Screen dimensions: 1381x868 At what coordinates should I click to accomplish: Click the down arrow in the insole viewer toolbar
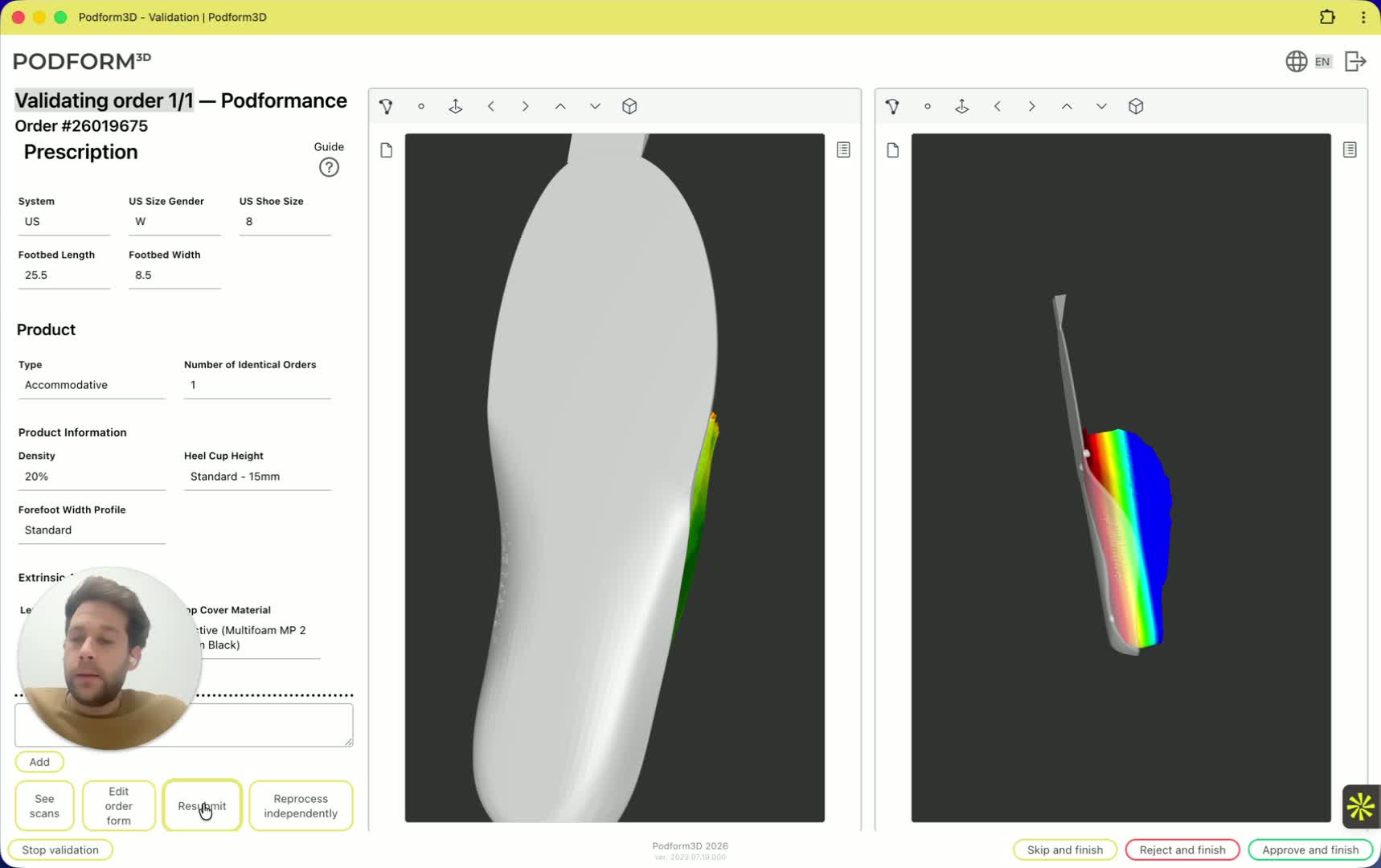pyautogui.click(x=595, y=106)
